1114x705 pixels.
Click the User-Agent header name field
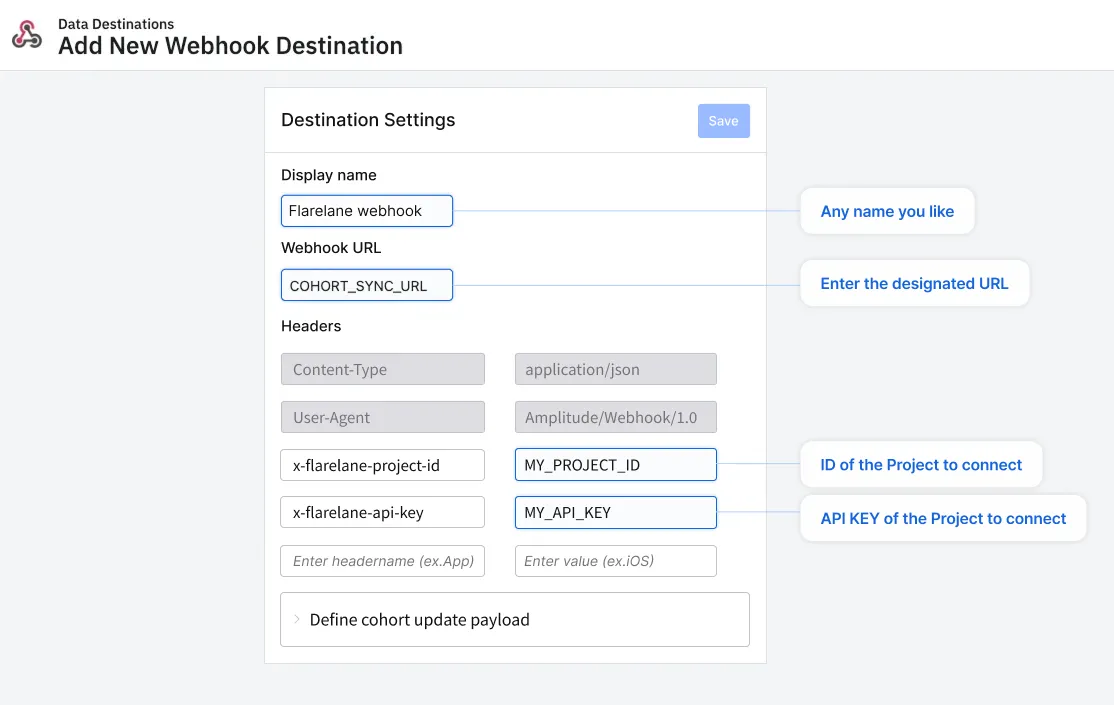(x=383, y=417)
